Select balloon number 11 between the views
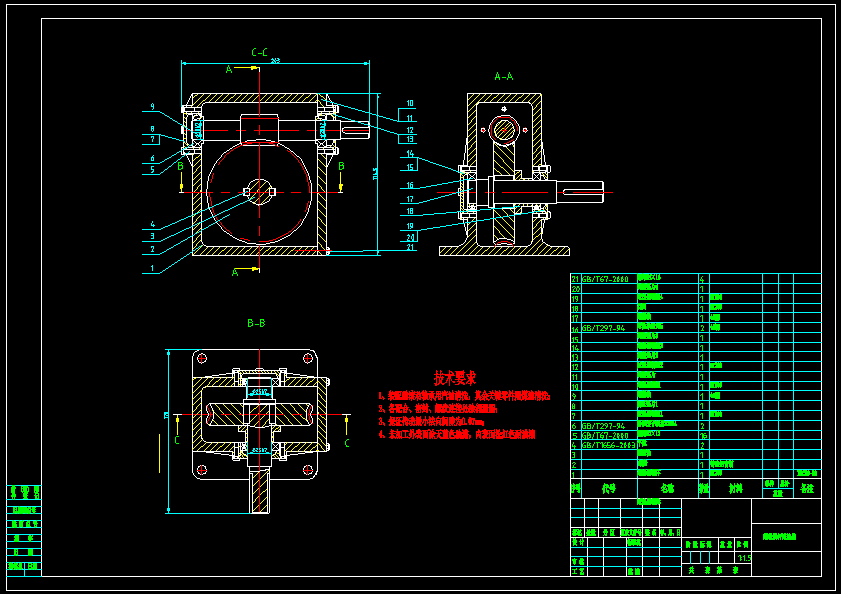This screenshot has width=841, height=594. click(410, 119)
